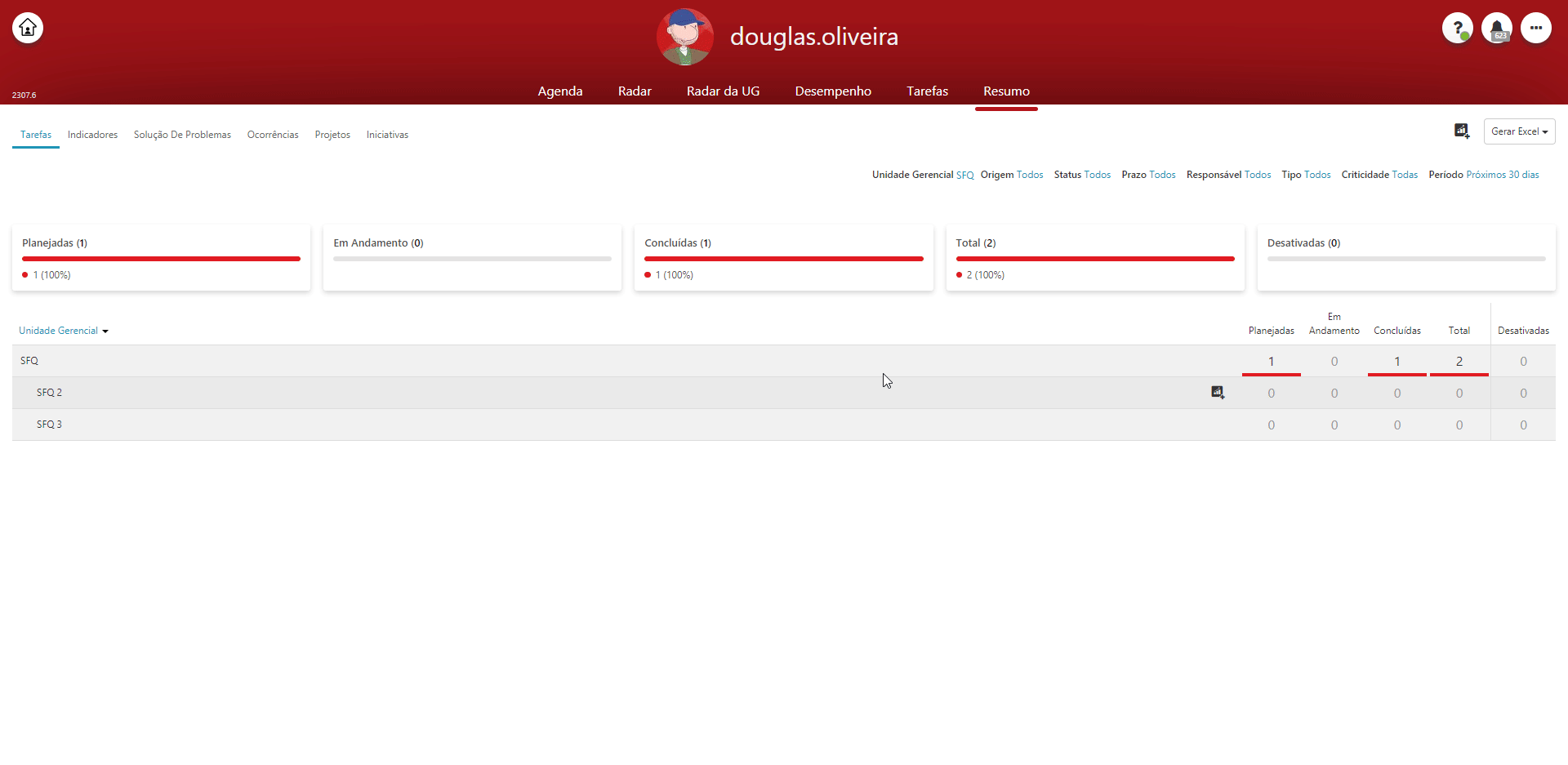The height and width of the screenshot is (765, 1568).
Task: Open Tarefas in the top navigation
Action: (927, 91)
